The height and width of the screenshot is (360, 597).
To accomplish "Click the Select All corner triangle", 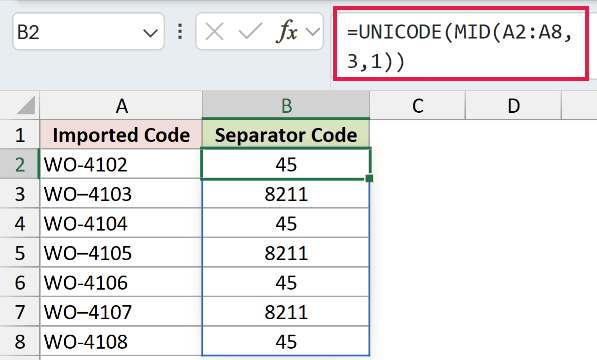I will [26, 105].
